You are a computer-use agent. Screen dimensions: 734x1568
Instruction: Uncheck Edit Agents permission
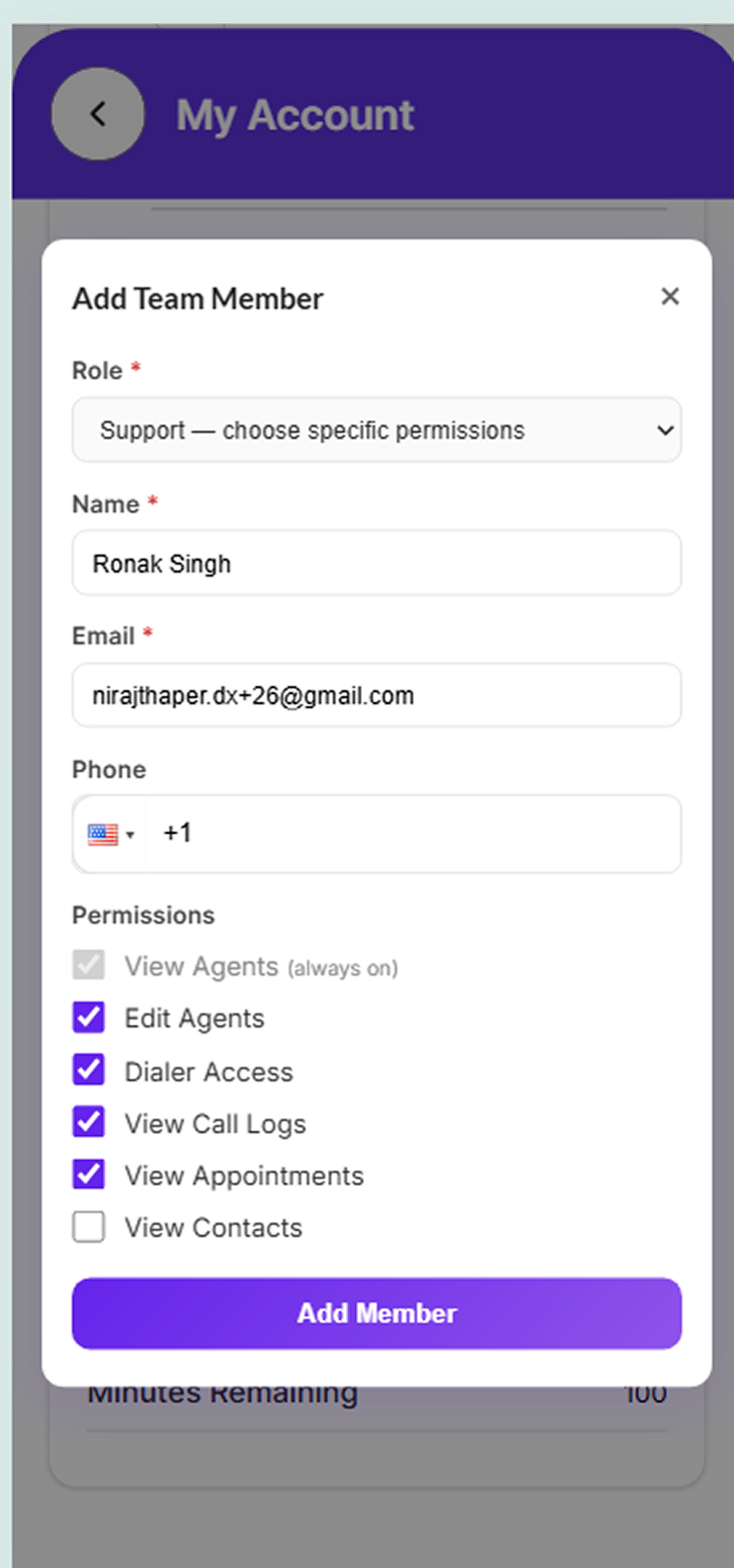tap(89, 1017)
